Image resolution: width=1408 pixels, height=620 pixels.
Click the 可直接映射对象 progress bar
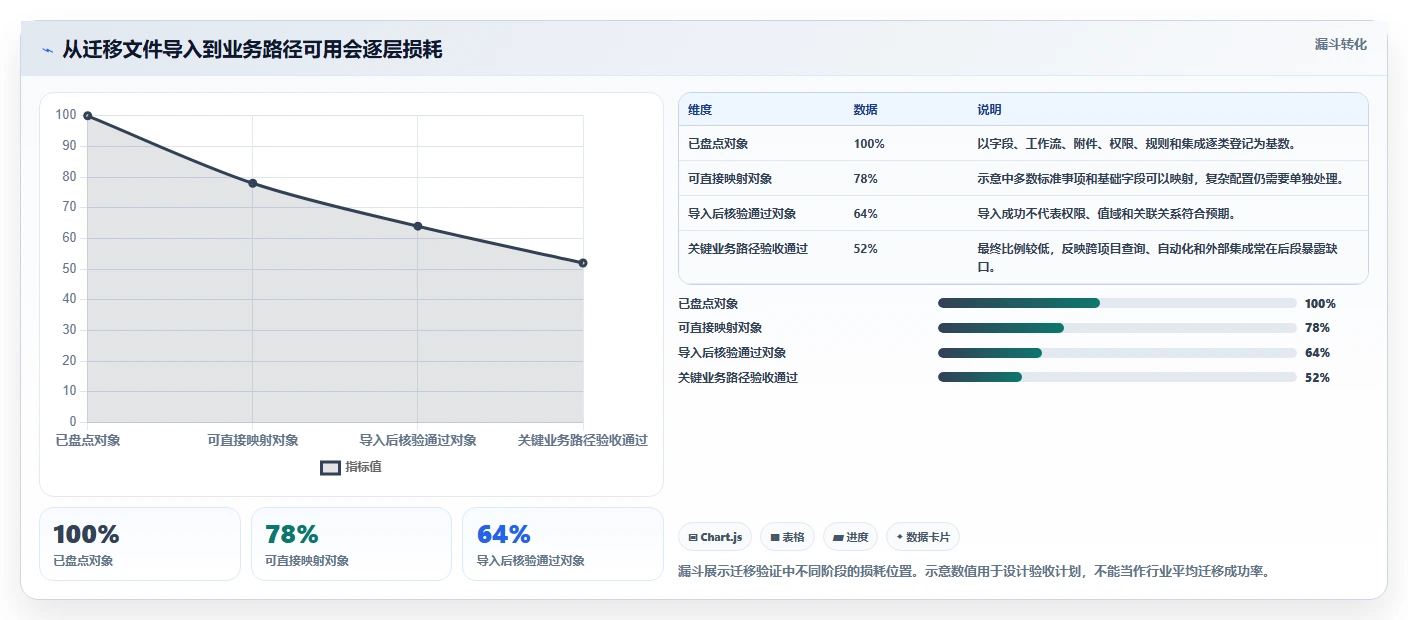coord(1117,328)
